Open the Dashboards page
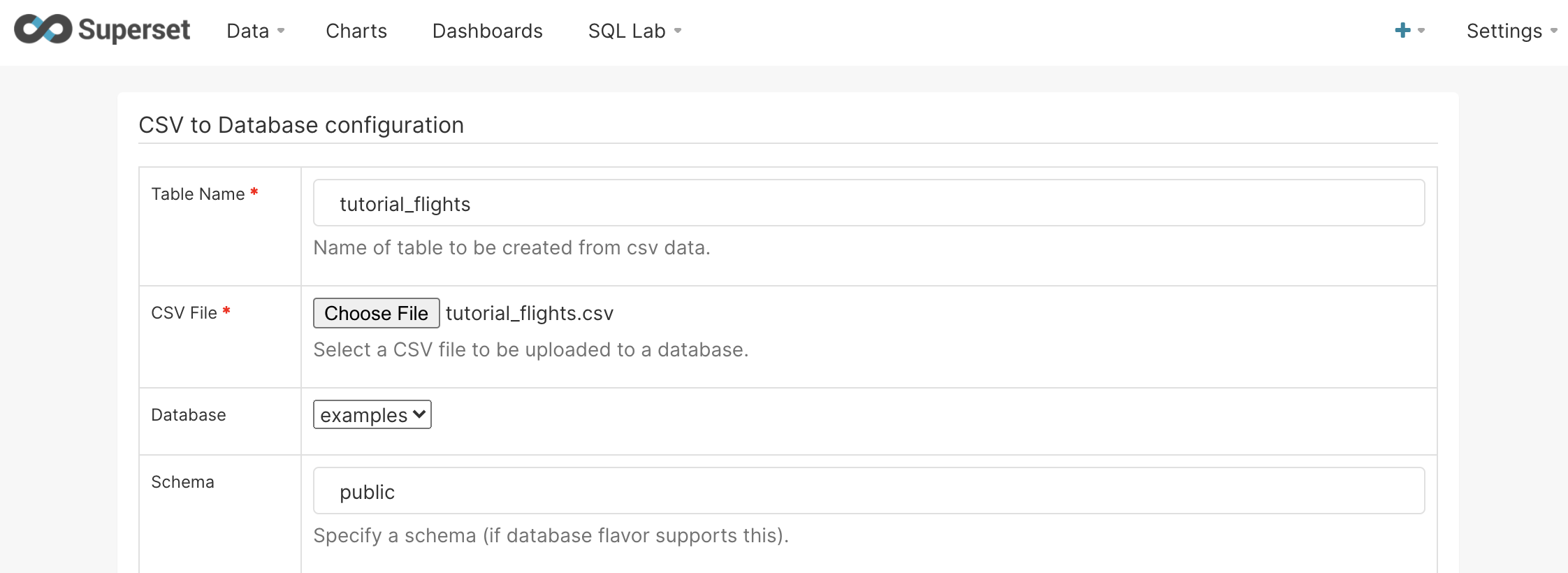Image resolution: width=1568 pixels, height=573 pixels. [487, 31]
